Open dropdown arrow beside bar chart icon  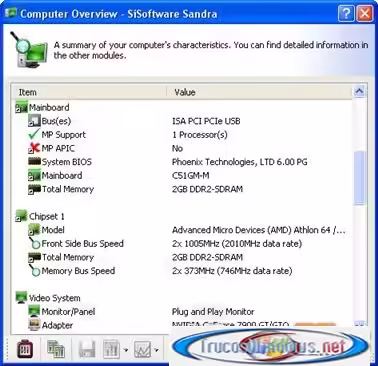pyautogui.click(x=126, y=350)
